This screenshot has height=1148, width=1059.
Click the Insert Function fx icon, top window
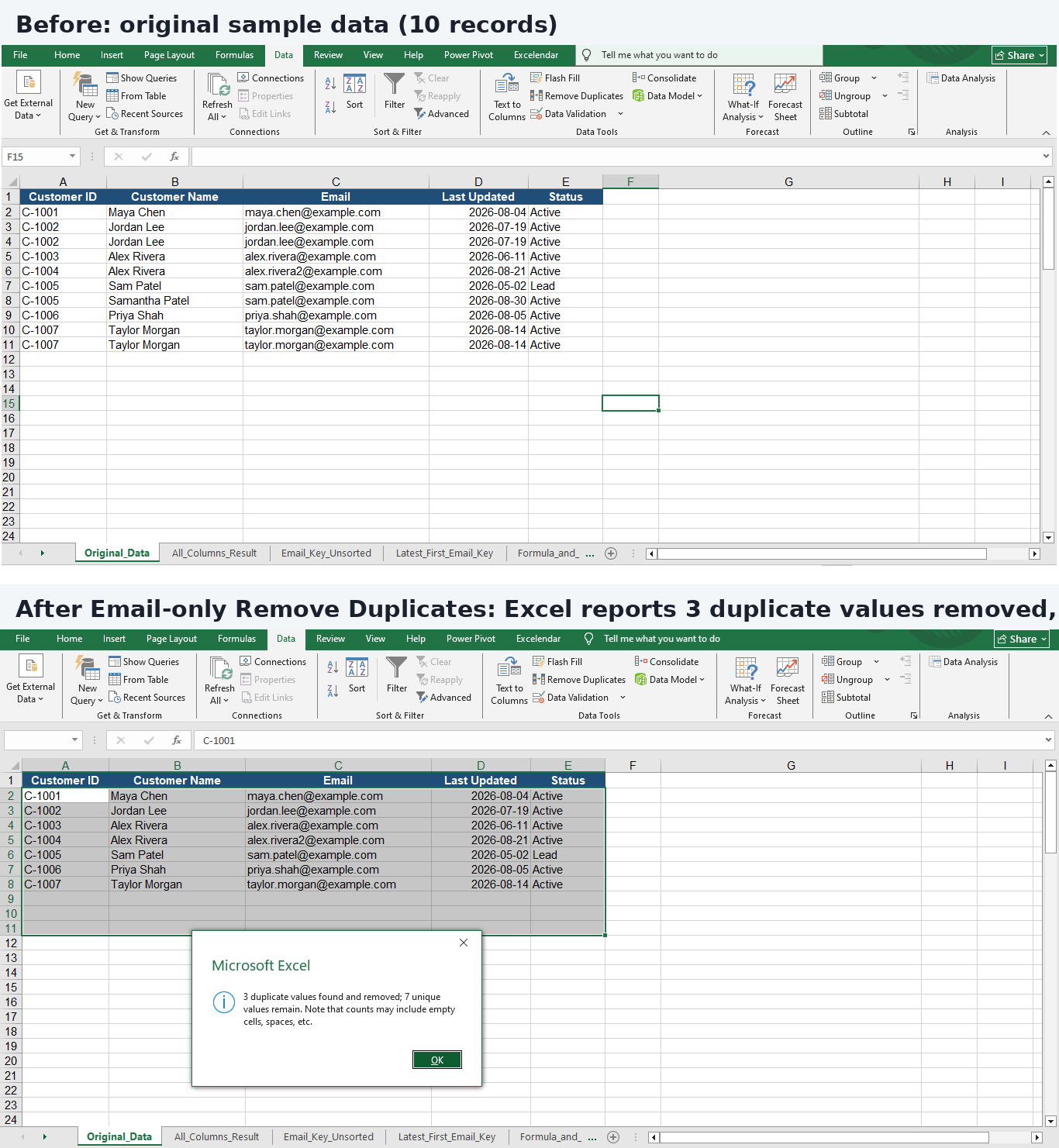point(174,157)
